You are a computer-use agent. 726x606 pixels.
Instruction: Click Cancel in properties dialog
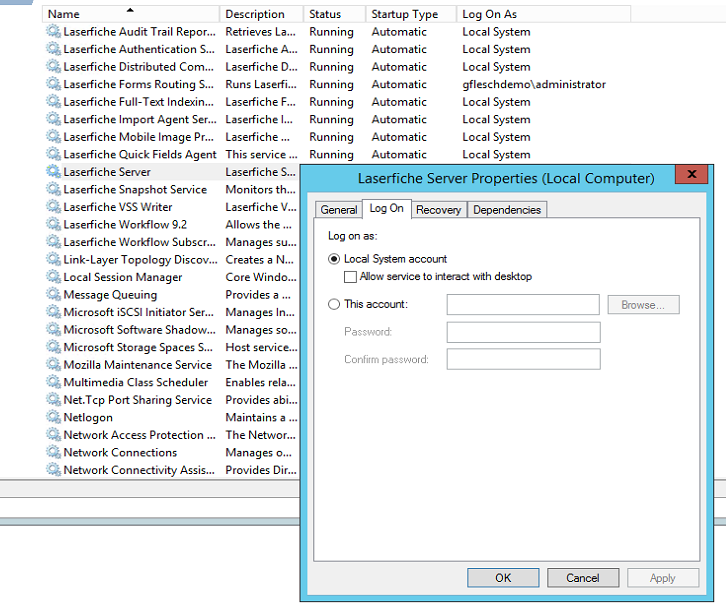(x=583, y=578)
